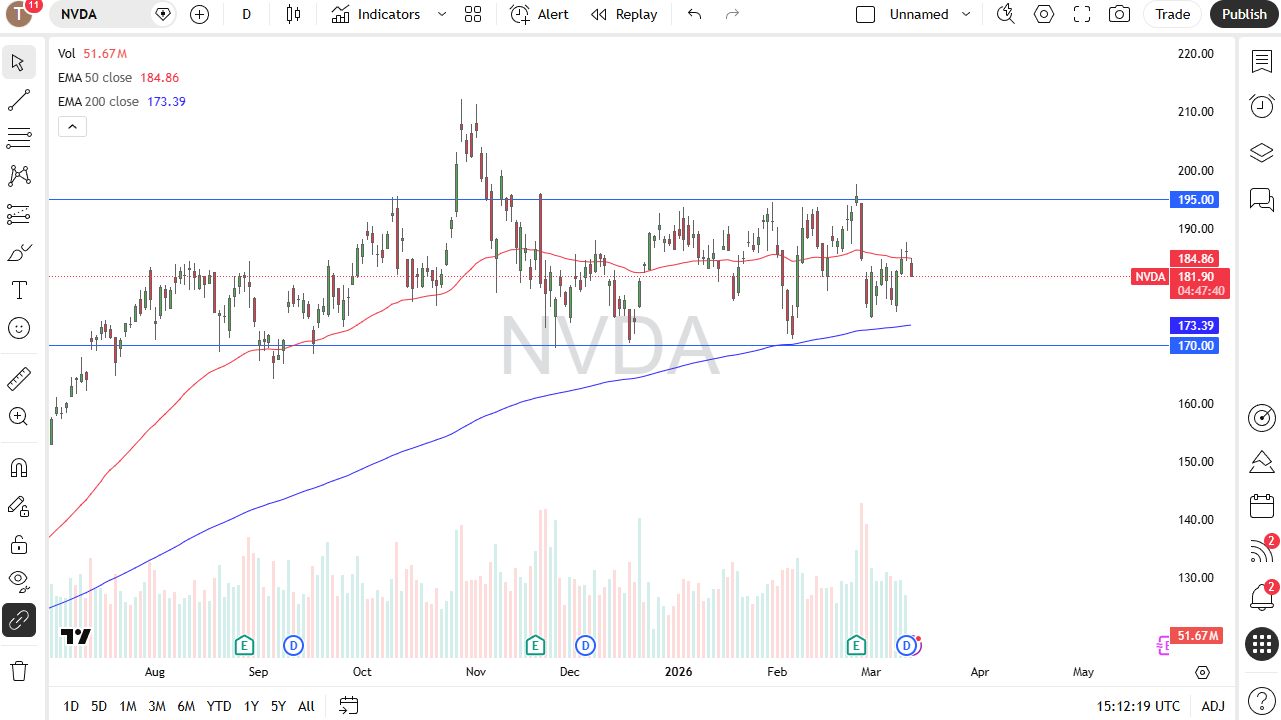Open the D interval menu

[246, 14]
